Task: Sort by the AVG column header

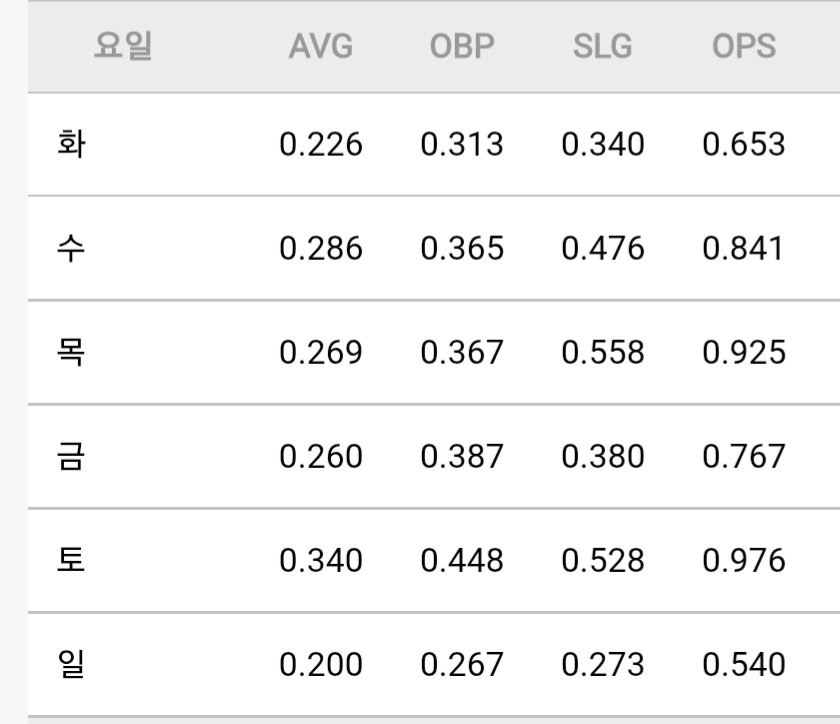Action: 321,46
